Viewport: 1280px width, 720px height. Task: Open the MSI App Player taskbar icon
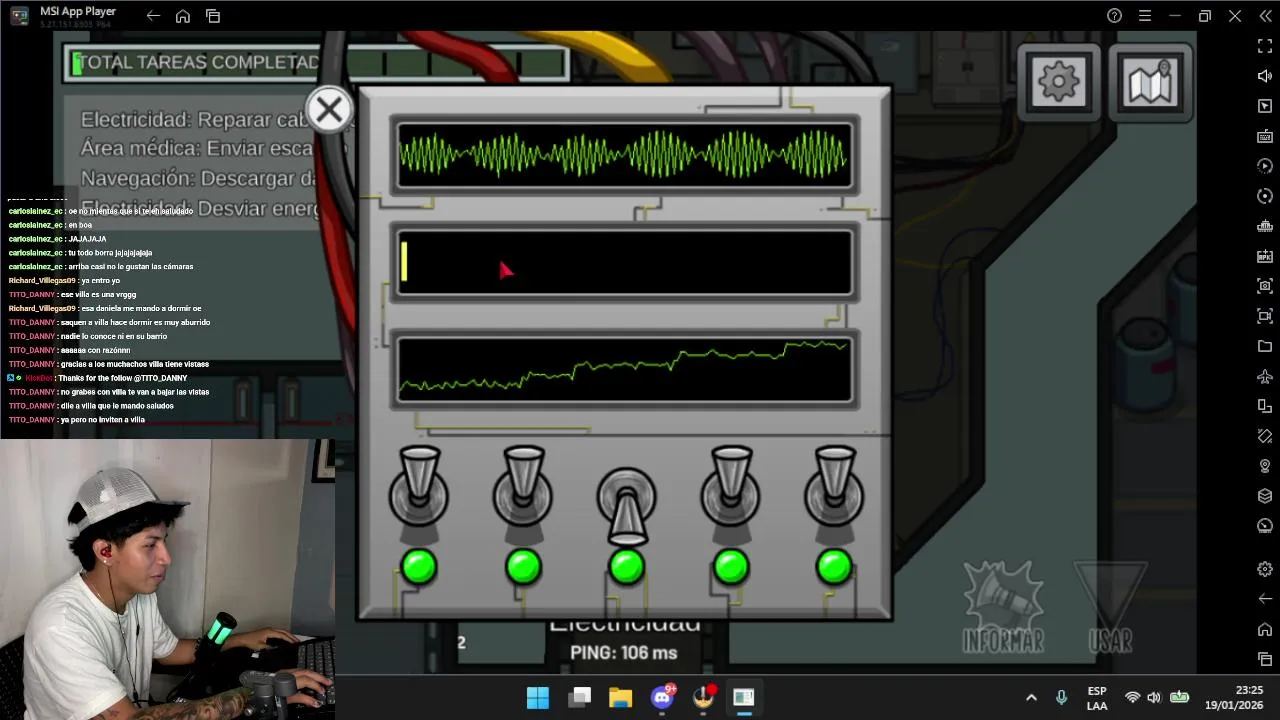[743, 697]
